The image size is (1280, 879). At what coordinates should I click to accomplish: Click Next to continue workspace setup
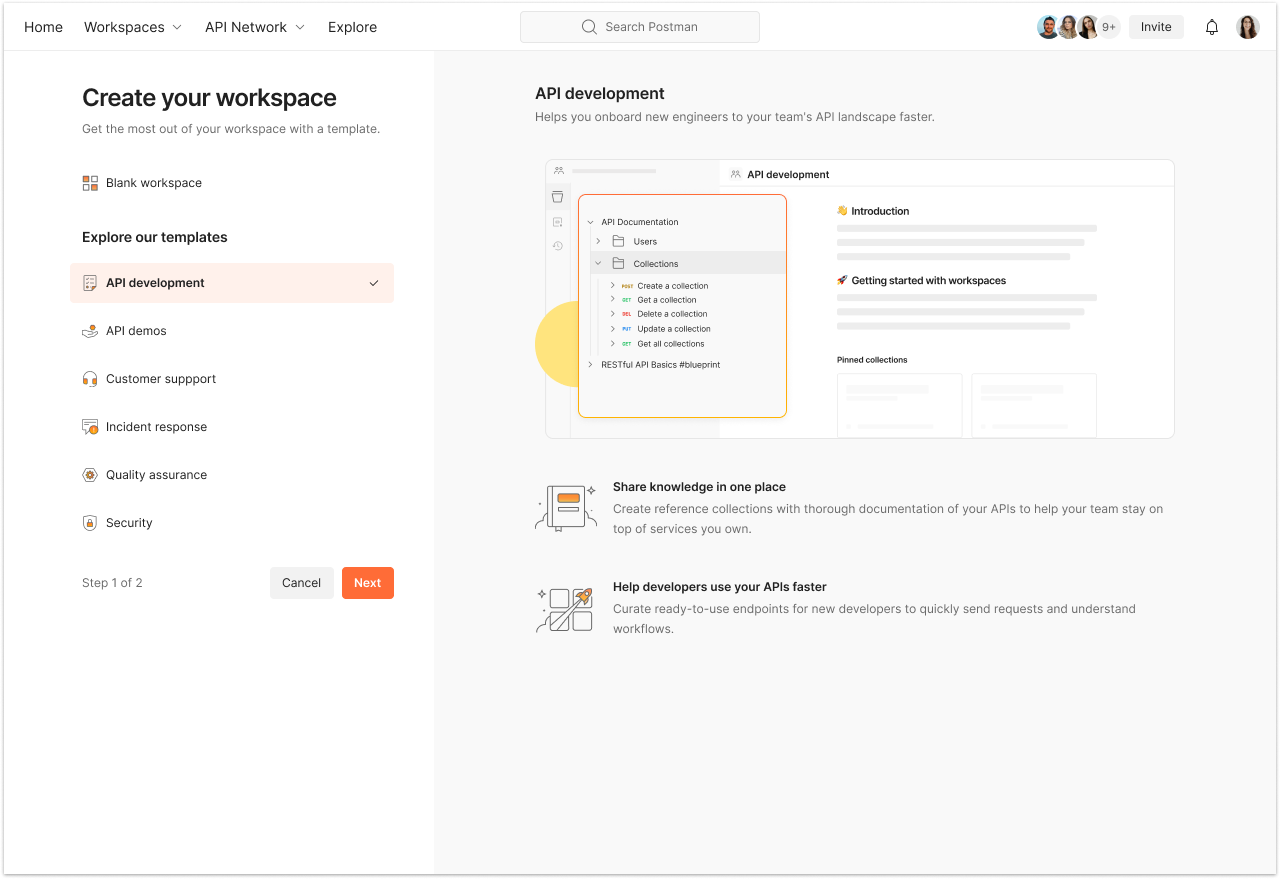[367, 582]
